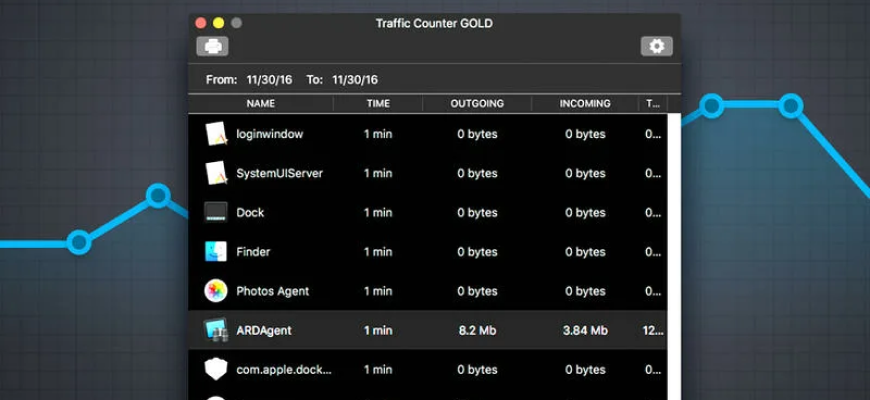Sort by the NAME column header
The width and height of the screenshot is (870, 400).
click(261, 103)
